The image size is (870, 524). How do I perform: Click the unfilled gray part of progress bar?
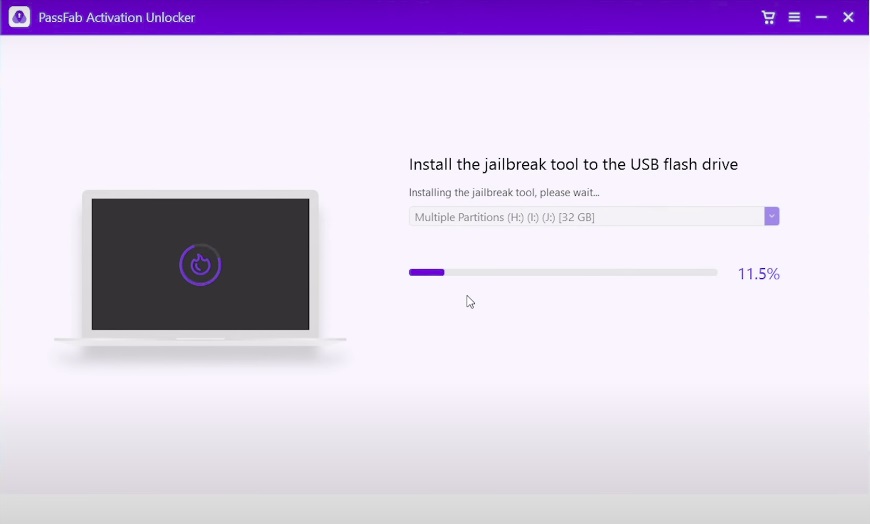(x=580, y=272)
